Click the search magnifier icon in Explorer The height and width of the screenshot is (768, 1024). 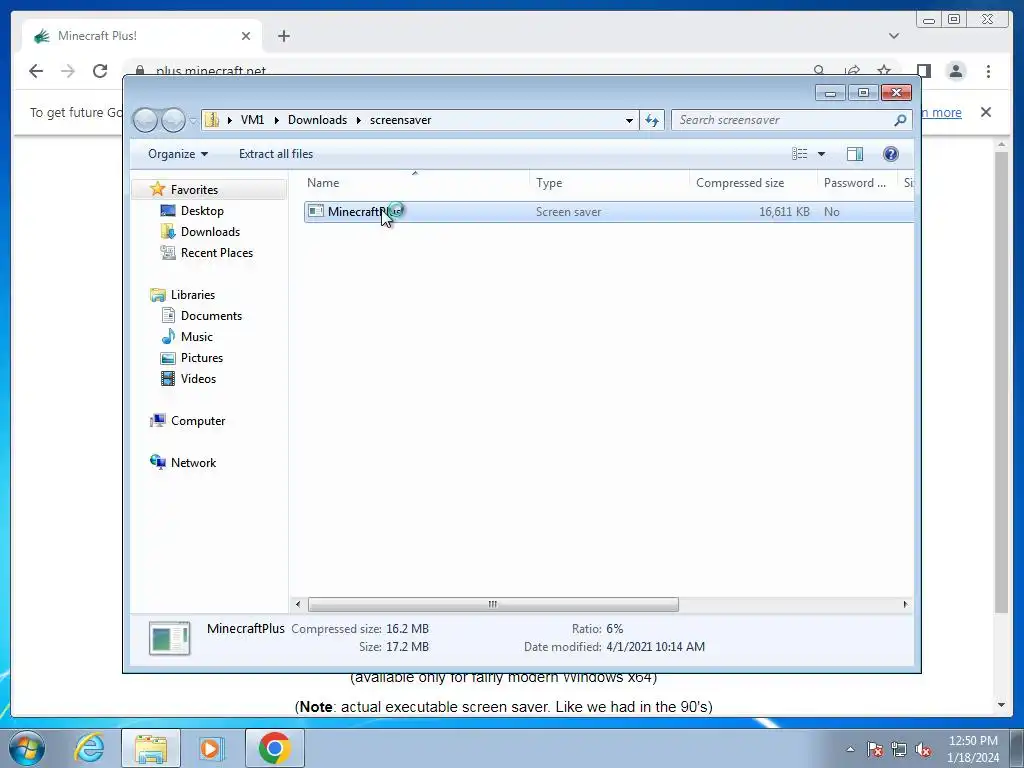click(x=900, y=120)
